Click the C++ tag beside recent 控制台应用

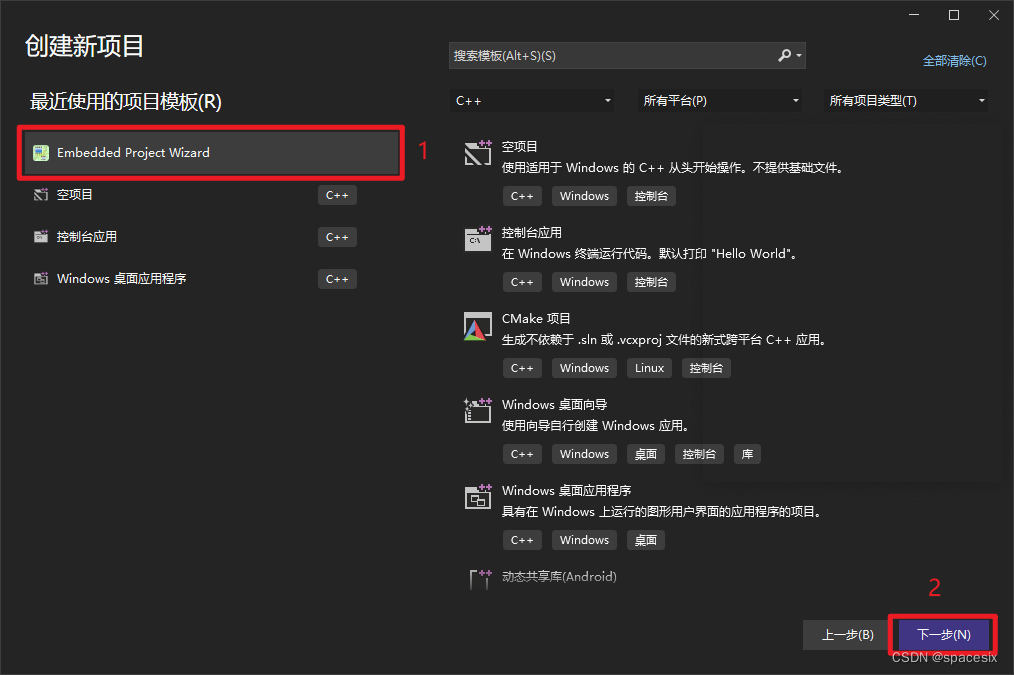(337, 237)
